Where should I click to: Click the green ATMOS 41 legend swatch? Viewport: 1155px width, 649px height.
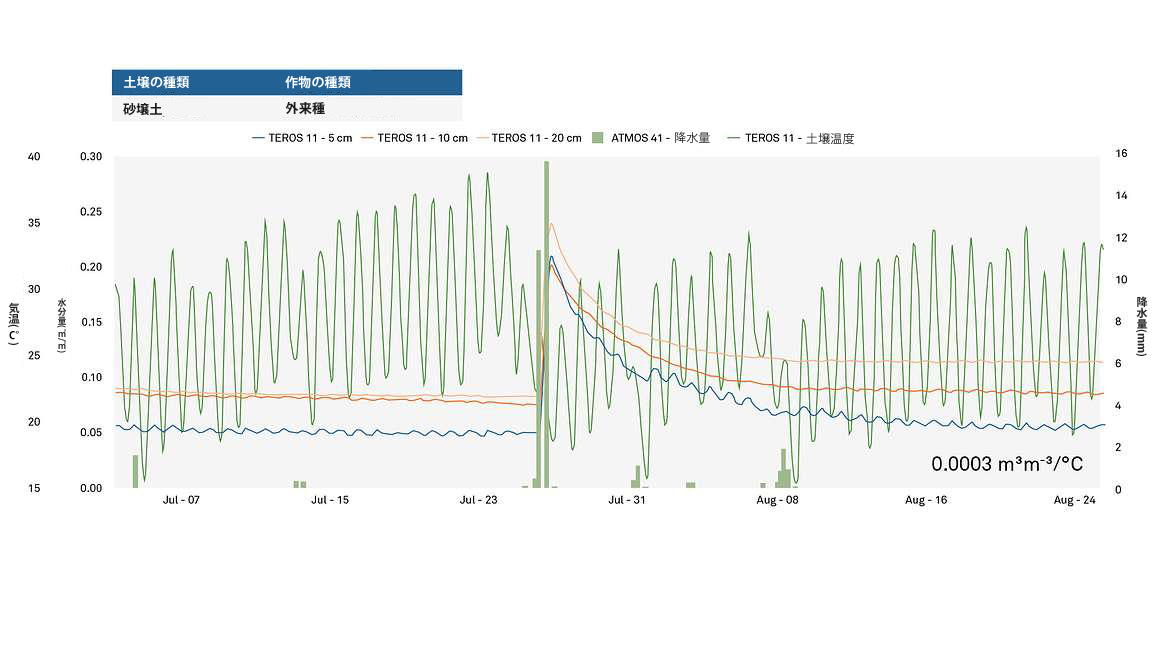(598, 138)
